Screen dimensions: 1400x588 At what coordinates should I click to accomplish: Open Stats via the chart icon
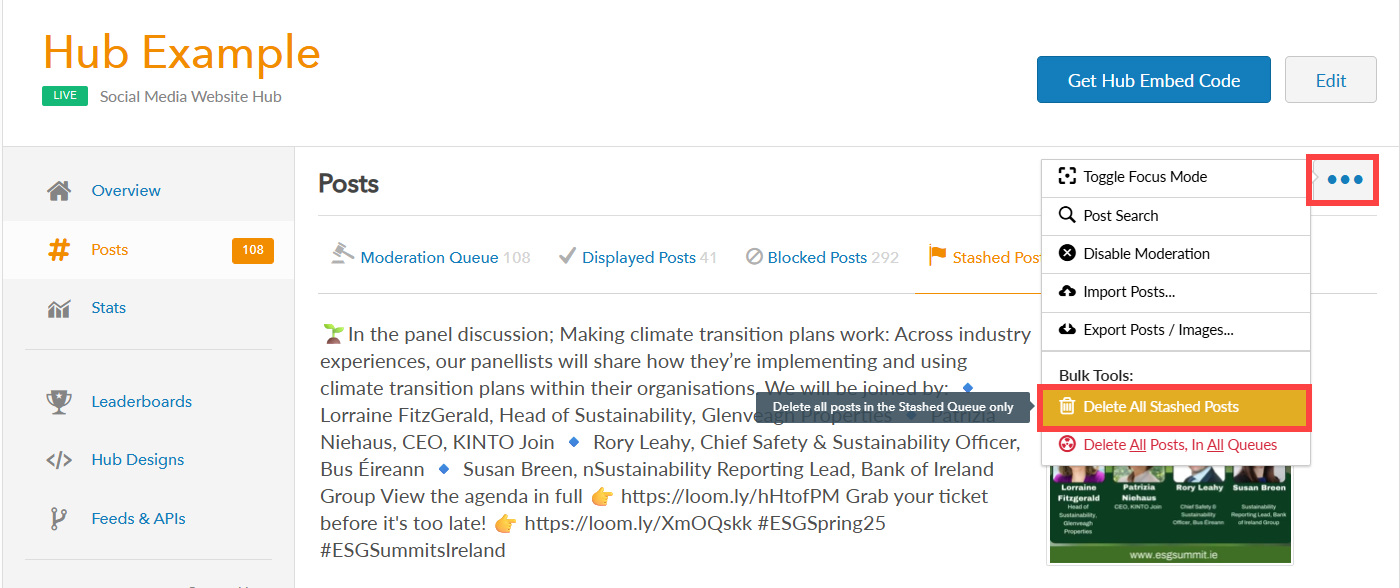click(59, 308)
